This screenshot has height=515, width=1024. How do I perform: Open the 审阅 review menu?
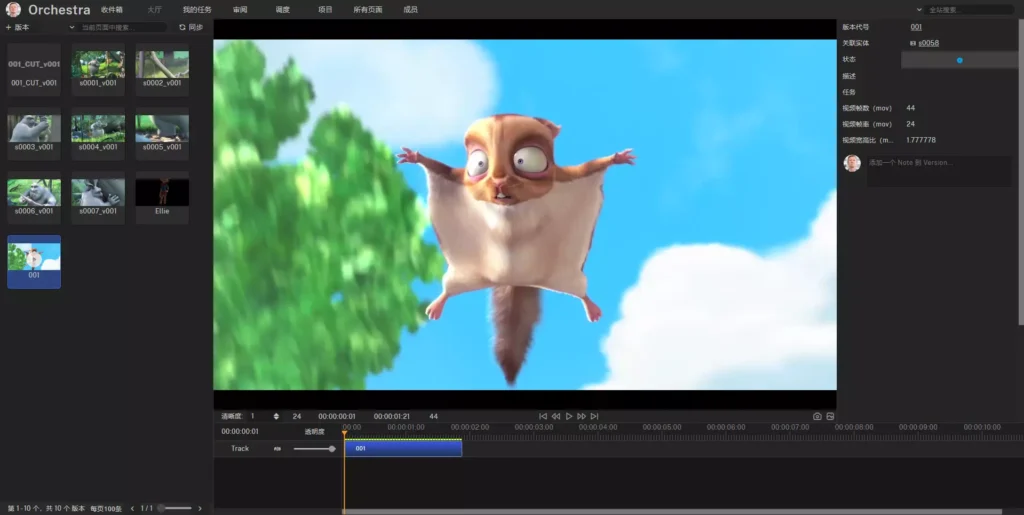[240, 10]
